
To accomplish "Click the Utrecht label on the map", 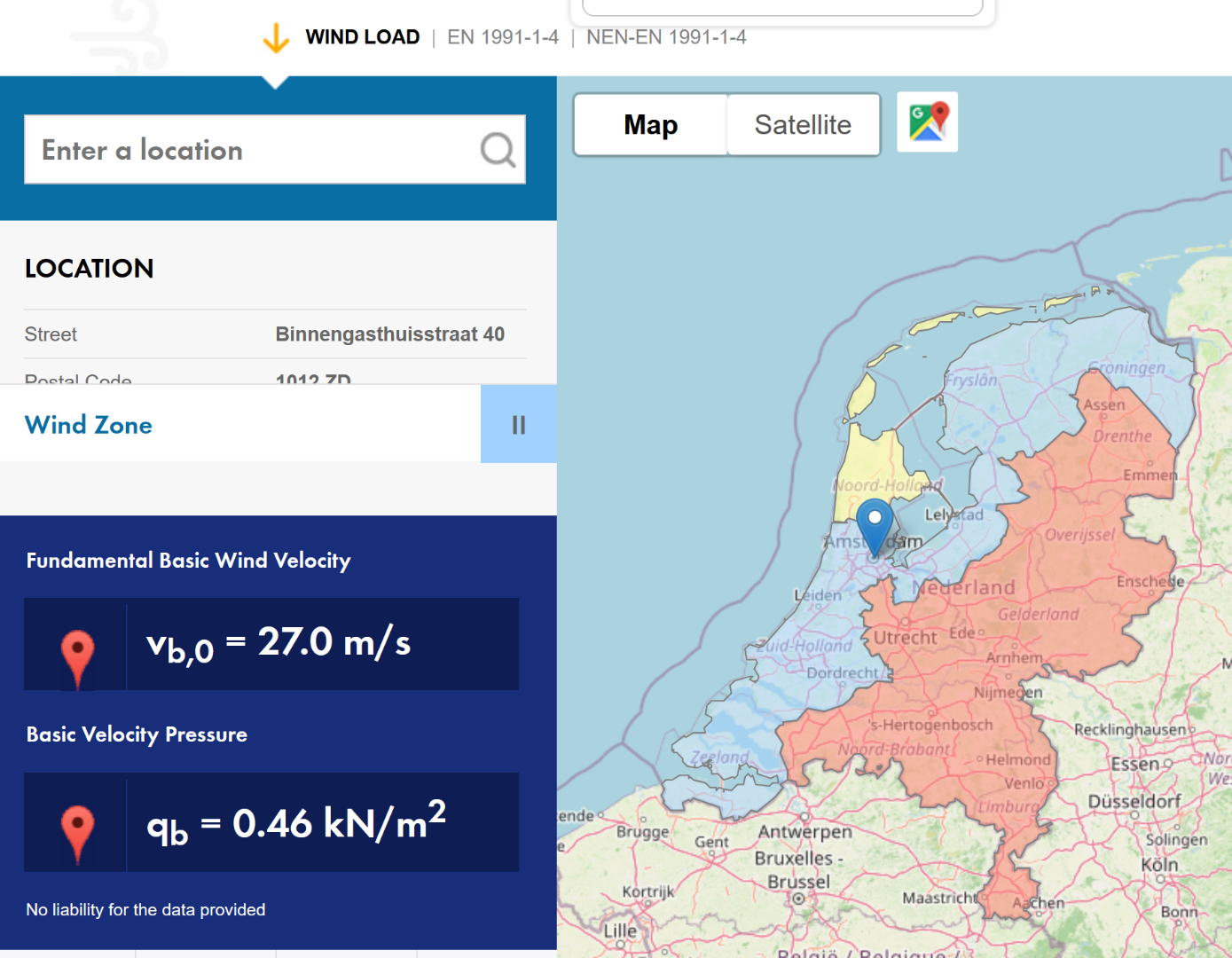I will 905,638.
